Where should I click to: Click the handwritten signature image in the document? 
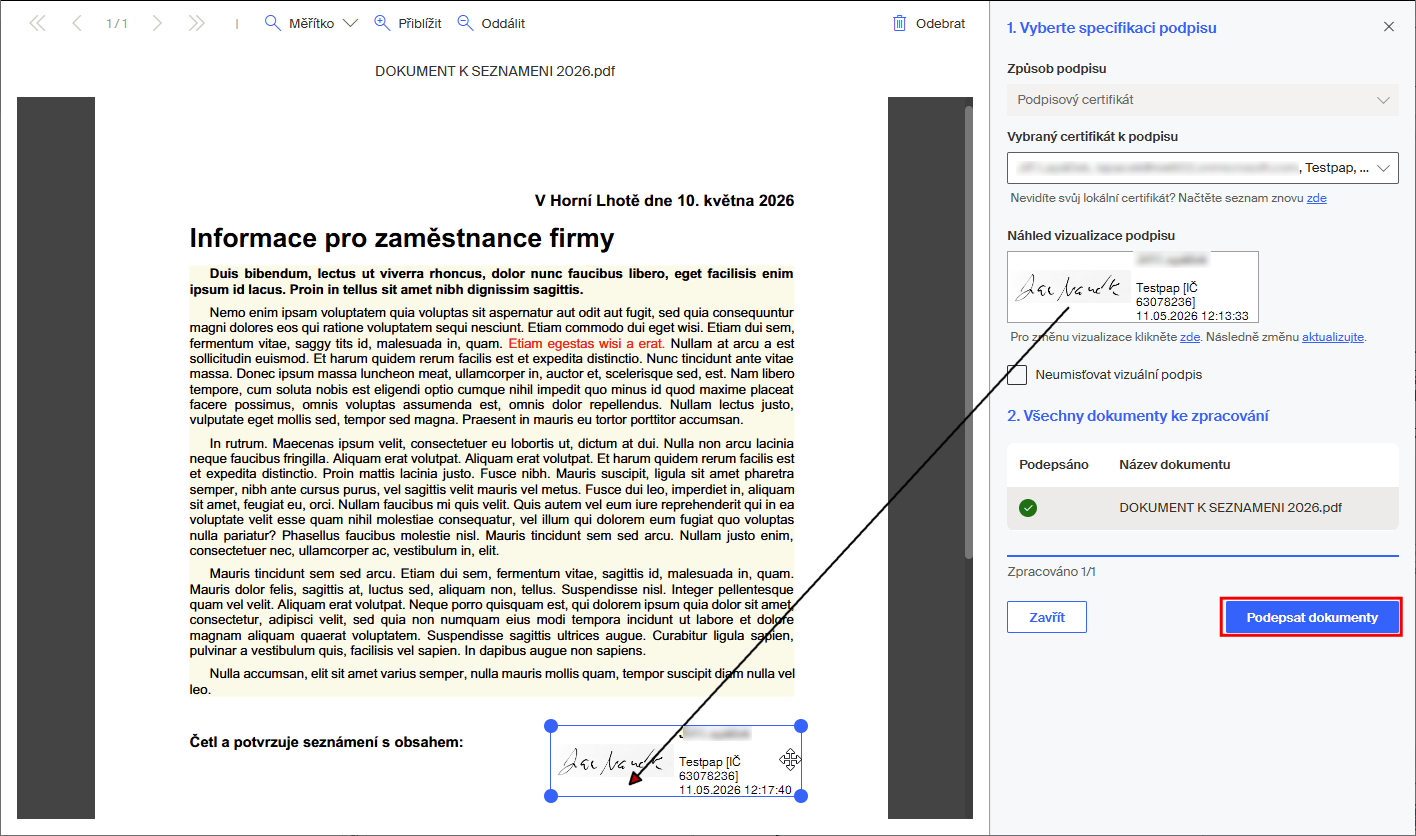point(612,762)
